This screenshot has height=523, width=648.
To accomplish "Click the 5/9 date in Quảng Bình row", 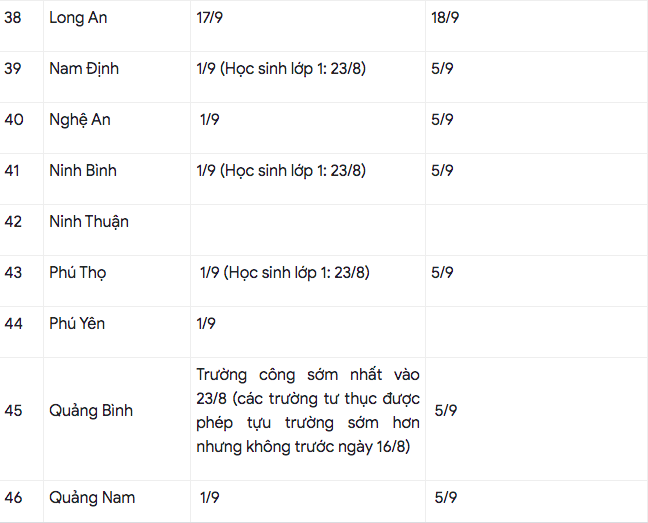I will (446, 410).
